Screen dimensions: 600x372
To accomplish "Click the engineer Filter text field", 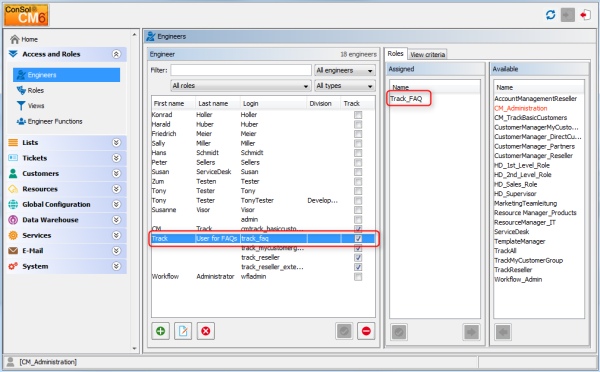I will pyautogui.click(x=241, y=70).
